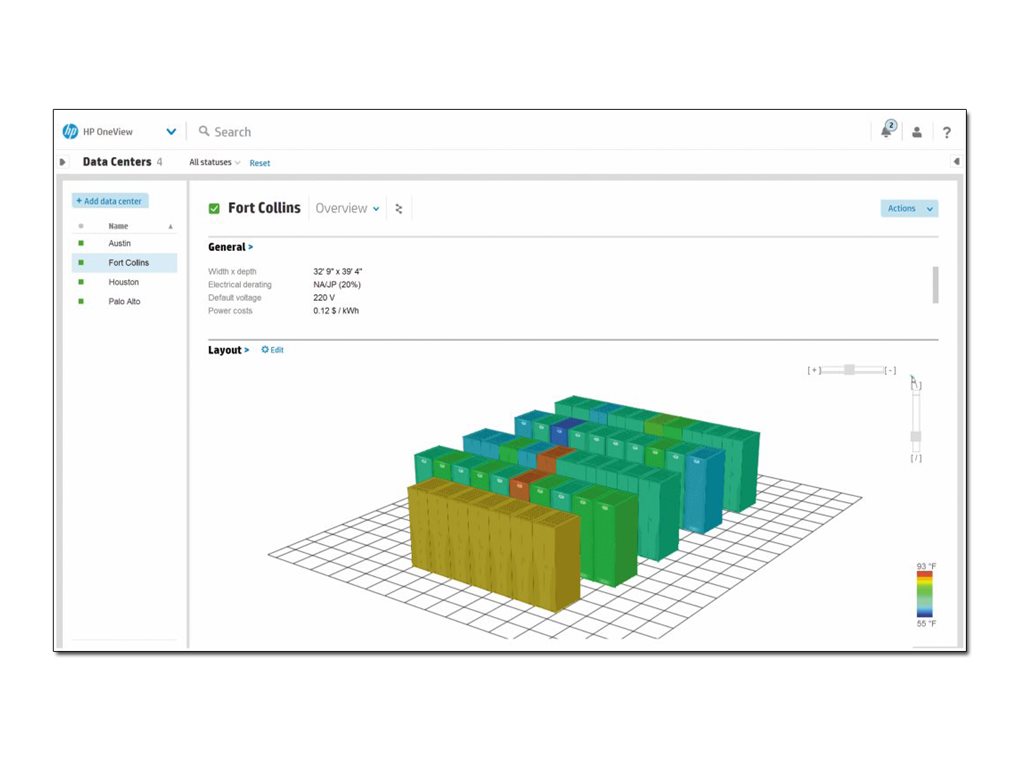
Task: Click the search magnifier icon
Action: tap(202, 131)
